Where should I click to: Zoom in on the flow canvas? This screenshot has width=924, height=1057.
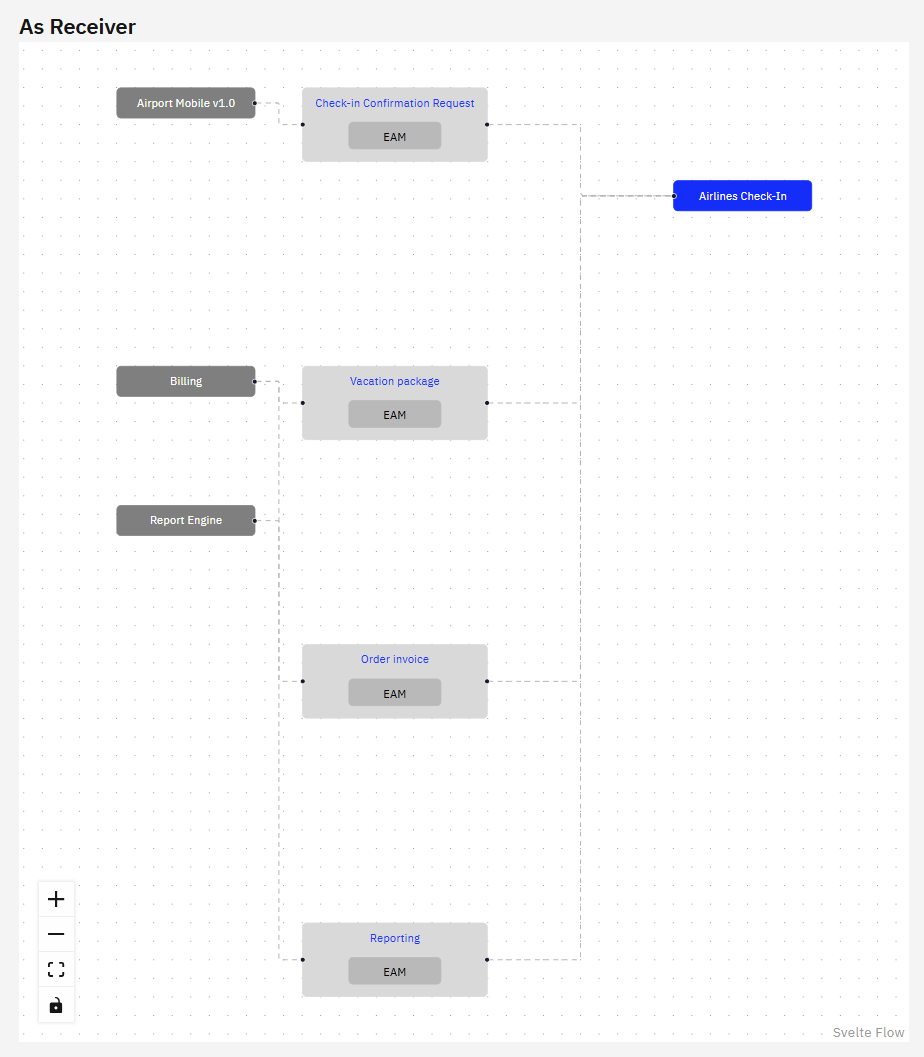[x=56, y=899]
